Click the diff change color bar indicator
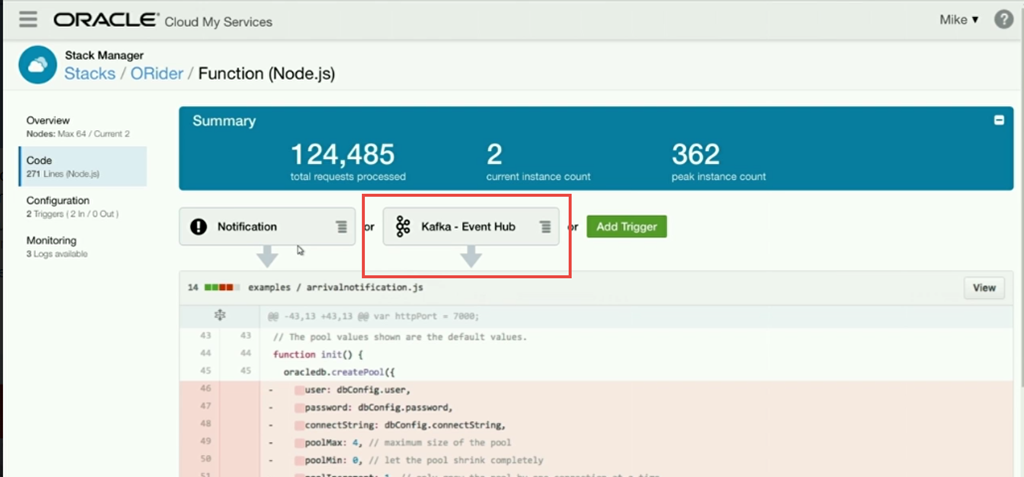The image size is (1024, 477). tap(219, 288)
